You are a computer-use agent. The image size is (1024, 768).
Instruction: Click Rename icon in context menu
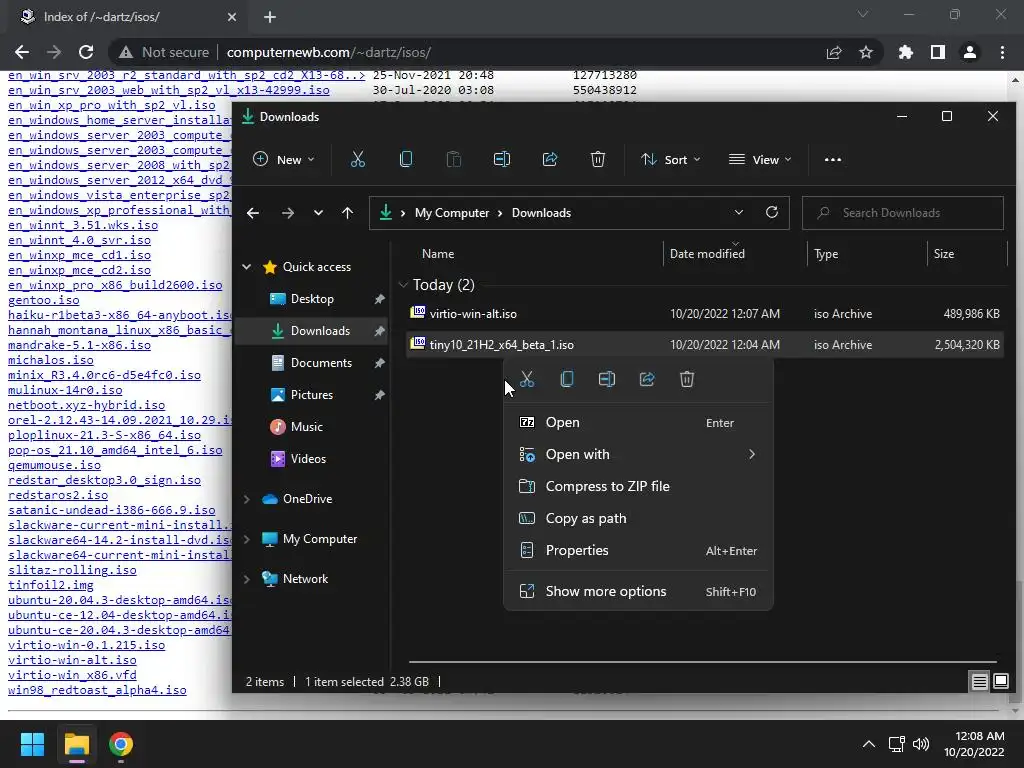607,379
